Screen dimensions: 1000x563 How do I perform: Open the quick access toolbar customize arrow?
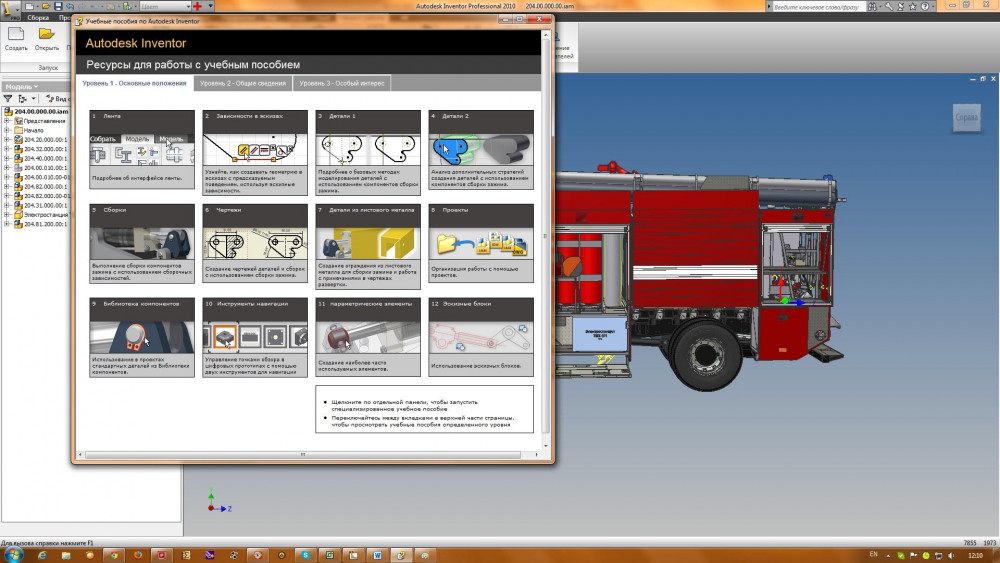210,6
